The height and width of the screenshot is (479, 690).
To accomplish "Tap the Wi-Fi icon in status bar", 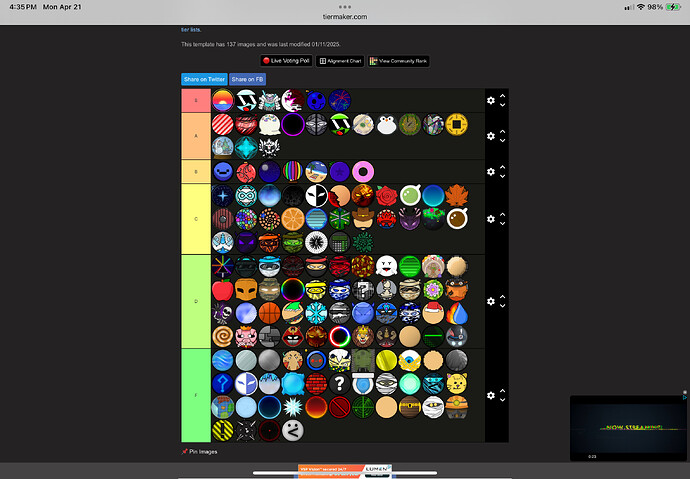I will pyautogui.click(x=641, y=7).
